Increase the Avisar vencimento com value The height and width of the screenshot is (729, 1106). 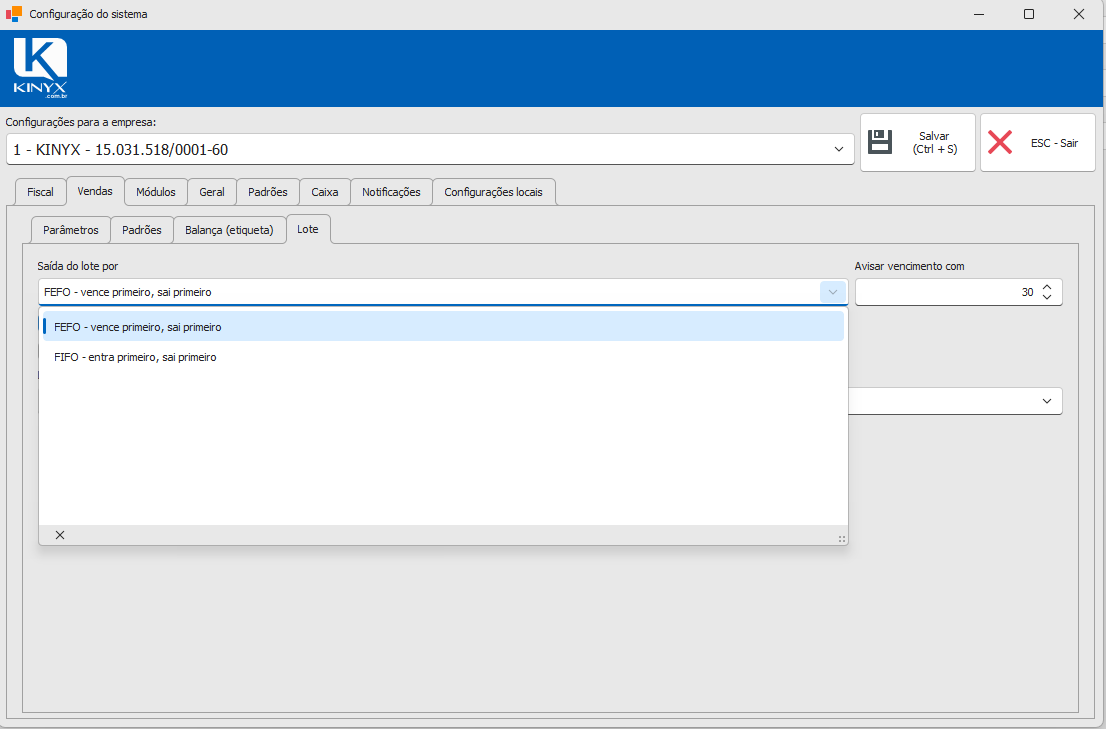(x=1047, y=287)
